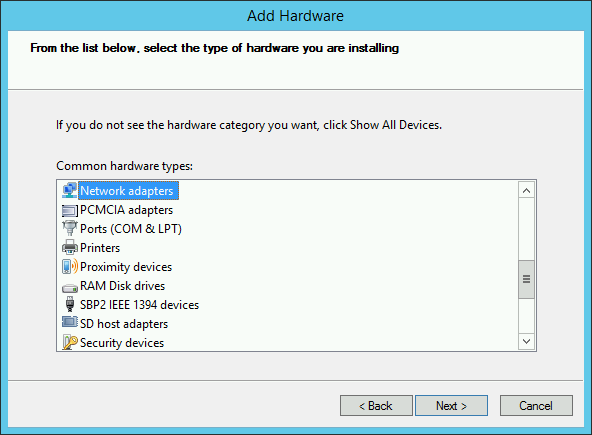592x435 pixels.
Task: Click the list's scroll up arrow
Action: click(526, 190)
